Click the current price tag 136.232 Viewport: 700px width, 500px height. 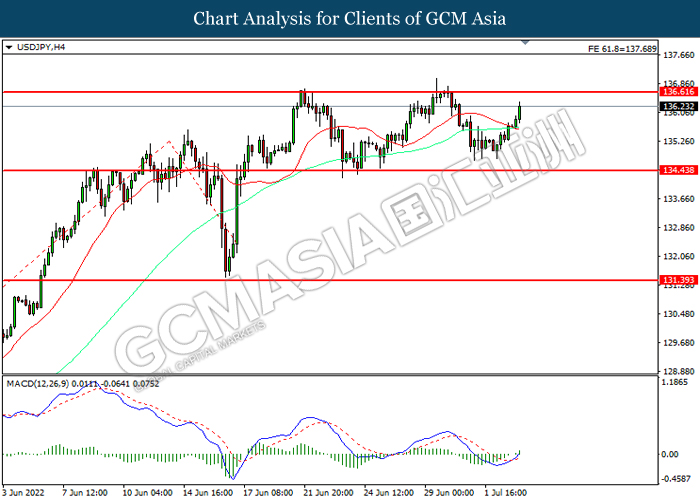pyautogui.click(x=678, y=106)
